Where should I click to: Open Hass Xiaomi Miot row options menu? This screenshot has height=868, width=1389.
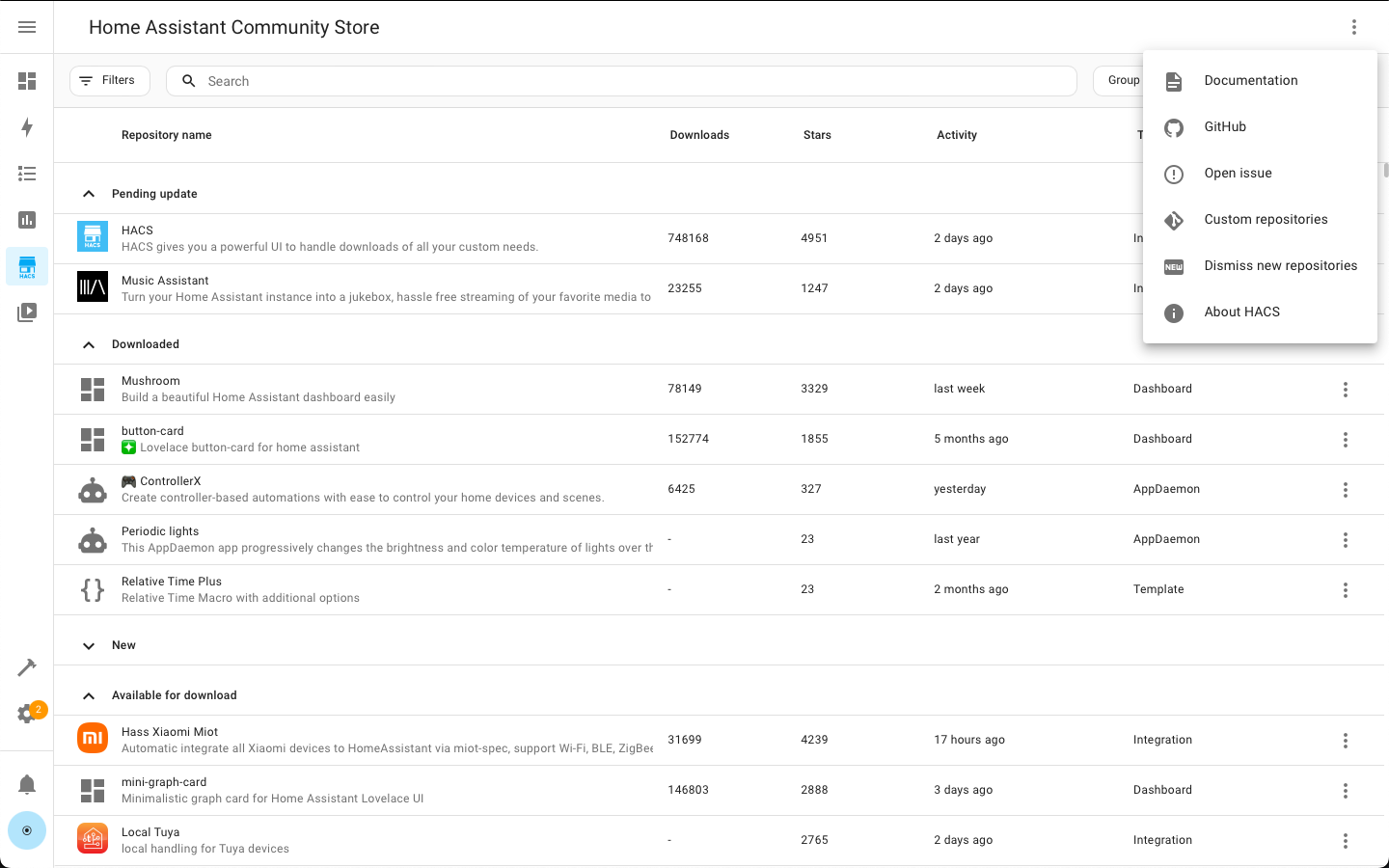tap(1346, 741)
